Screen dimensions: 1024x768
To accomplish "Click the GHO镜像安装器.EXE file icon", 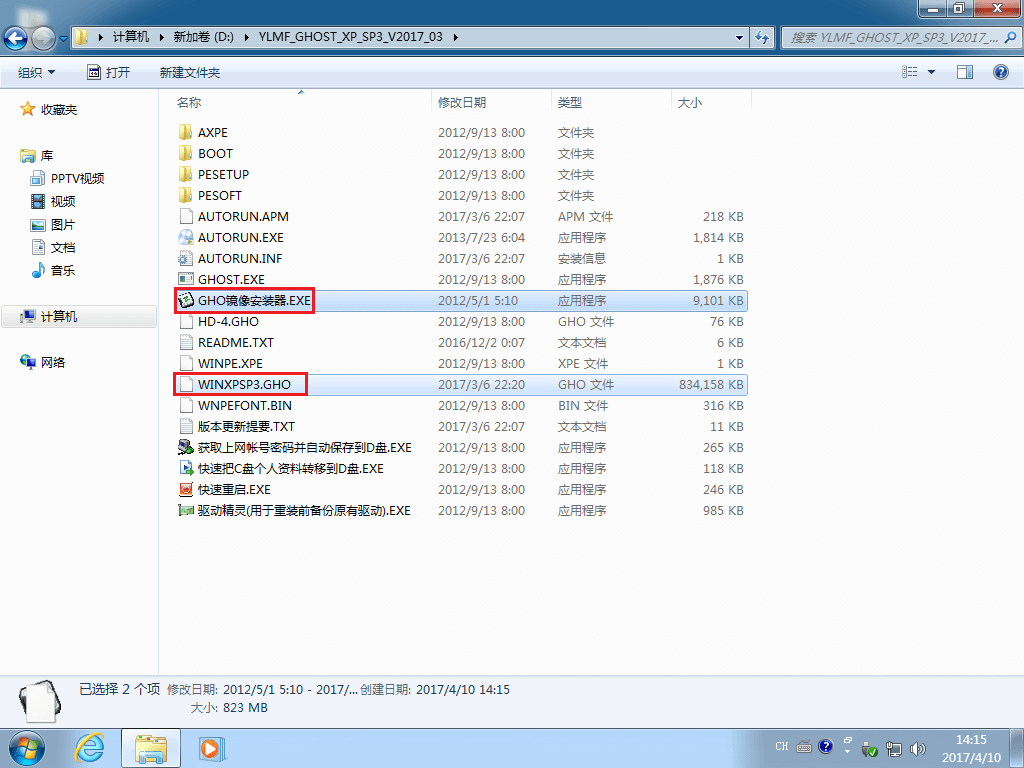I will (185, 300).
